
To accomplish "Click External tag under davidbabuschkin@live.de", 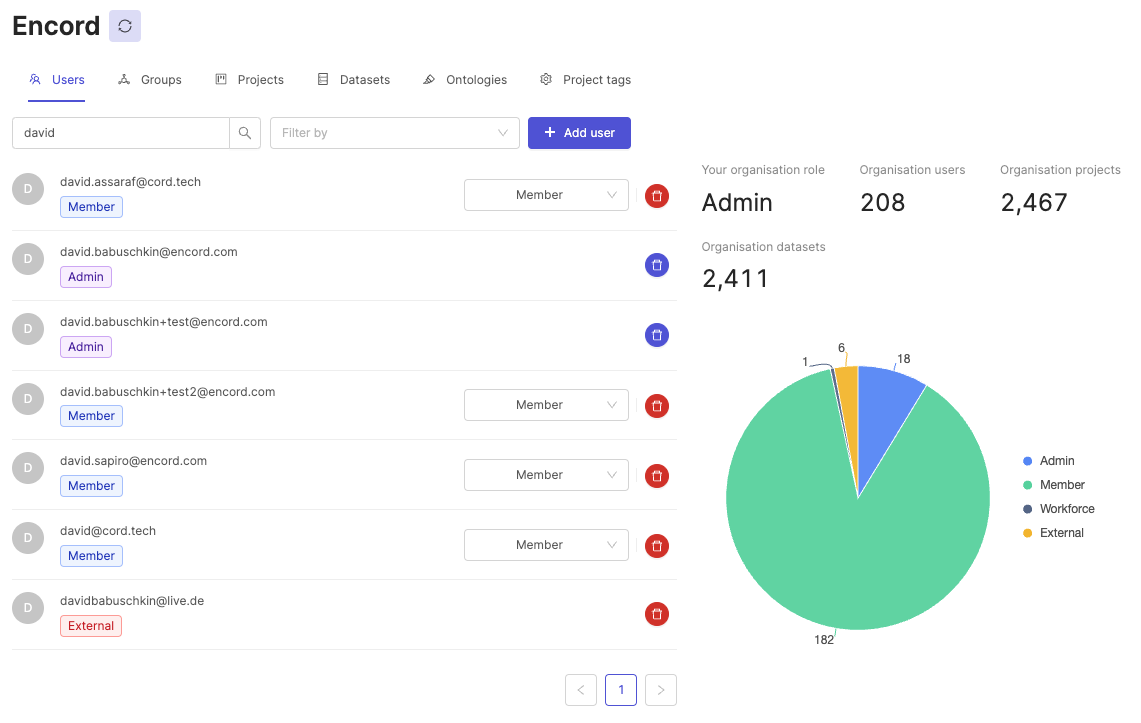I will 91,626.
